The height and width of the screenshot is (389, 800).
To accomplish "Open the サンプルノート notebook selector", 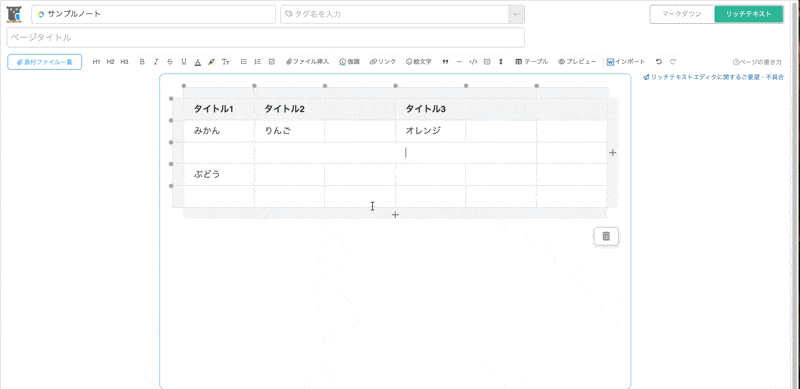I will point(154,14).
